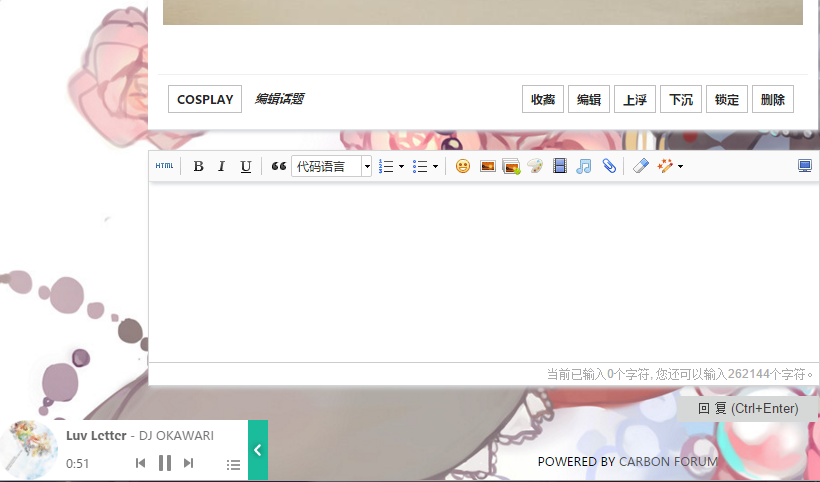
Task: Open the Carbon Forum link
Action: [x=668, y=462]
